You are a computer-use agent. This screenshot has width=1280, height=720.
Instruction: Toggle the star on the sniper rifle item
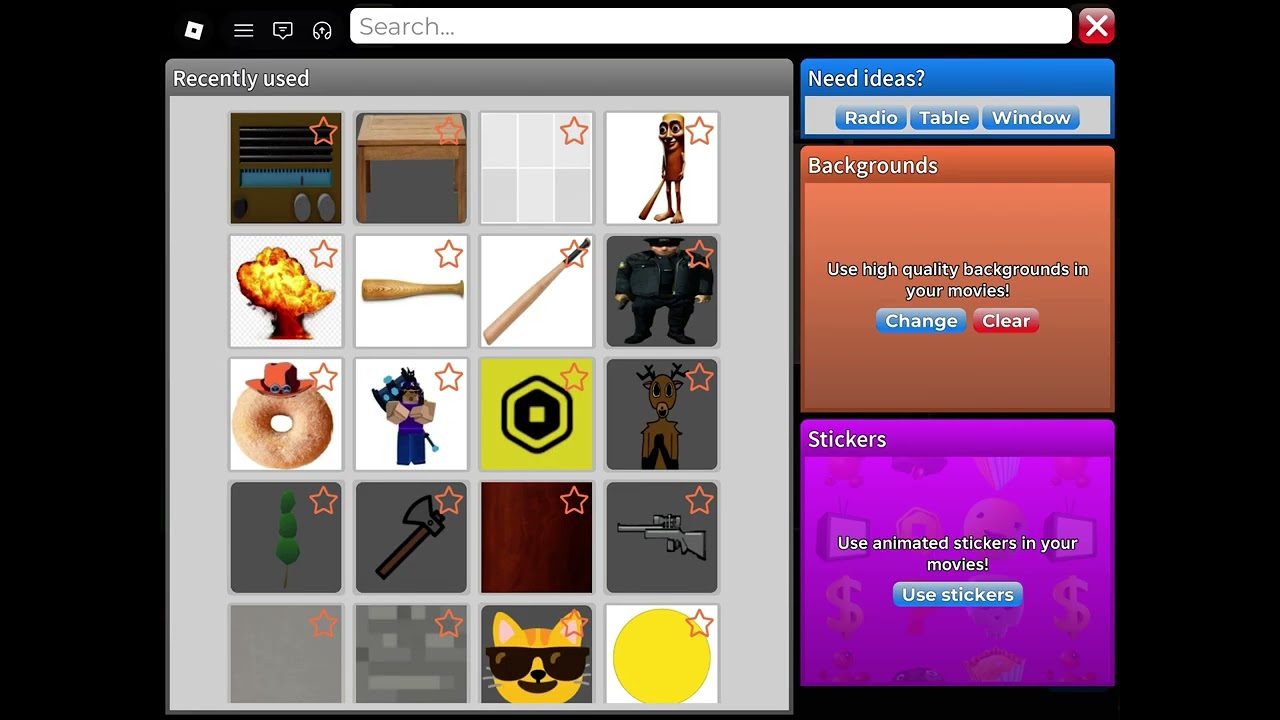[x=700, y=500]
